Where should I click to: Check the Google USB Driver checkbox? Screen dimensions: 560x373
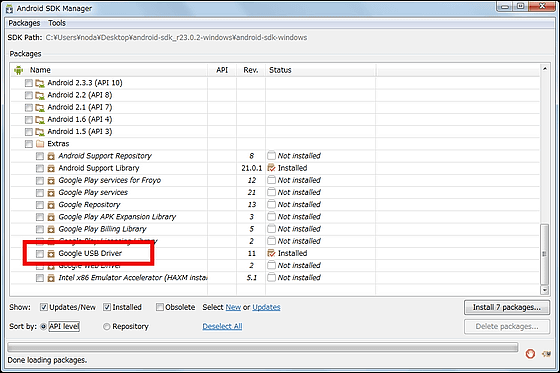pos(40,254)
